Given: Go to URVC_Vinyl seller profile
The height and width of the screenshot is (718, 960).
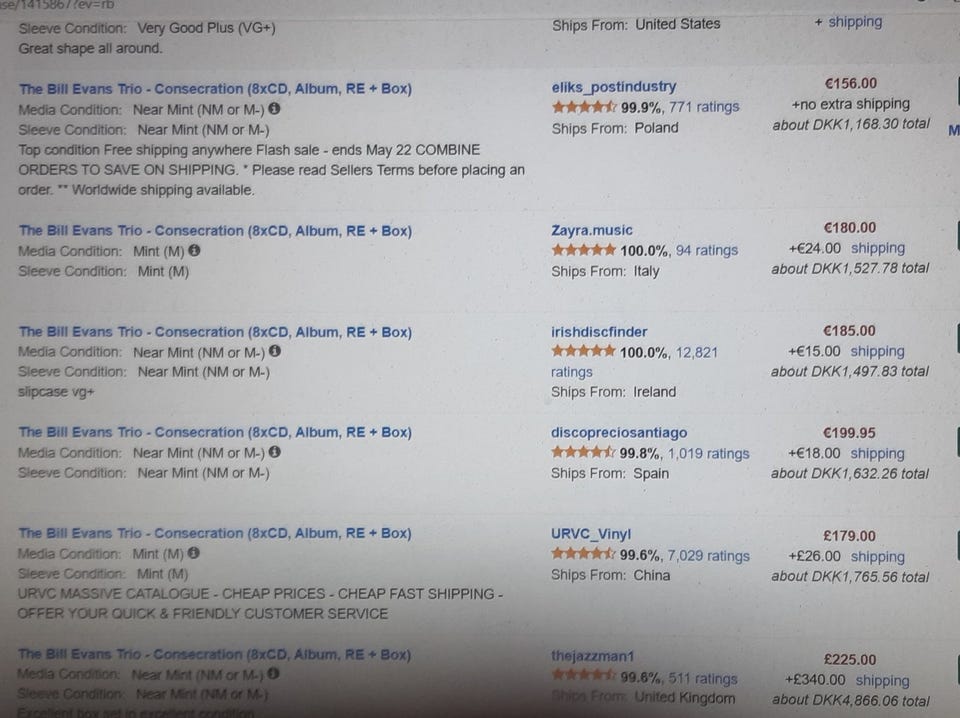Looking at the screenshot, I should 590,534.
